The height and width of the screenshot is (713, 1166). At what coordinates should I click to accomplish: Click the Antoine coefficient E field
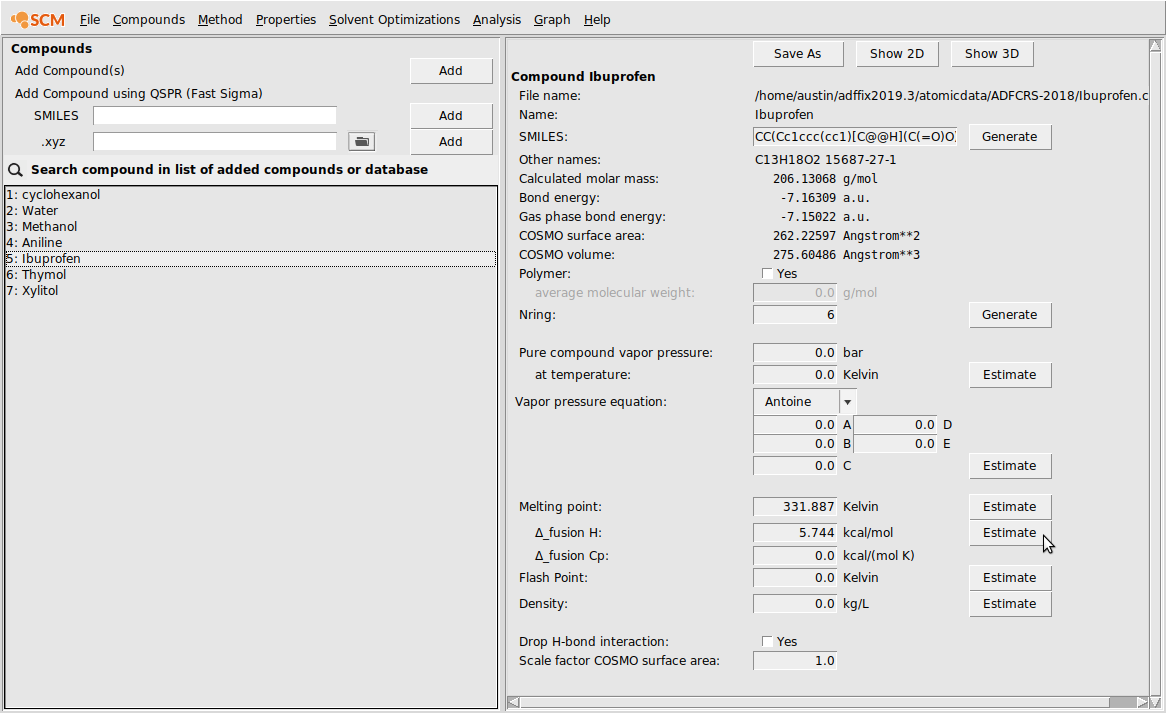pyautogui.click(x=895, y=444)
